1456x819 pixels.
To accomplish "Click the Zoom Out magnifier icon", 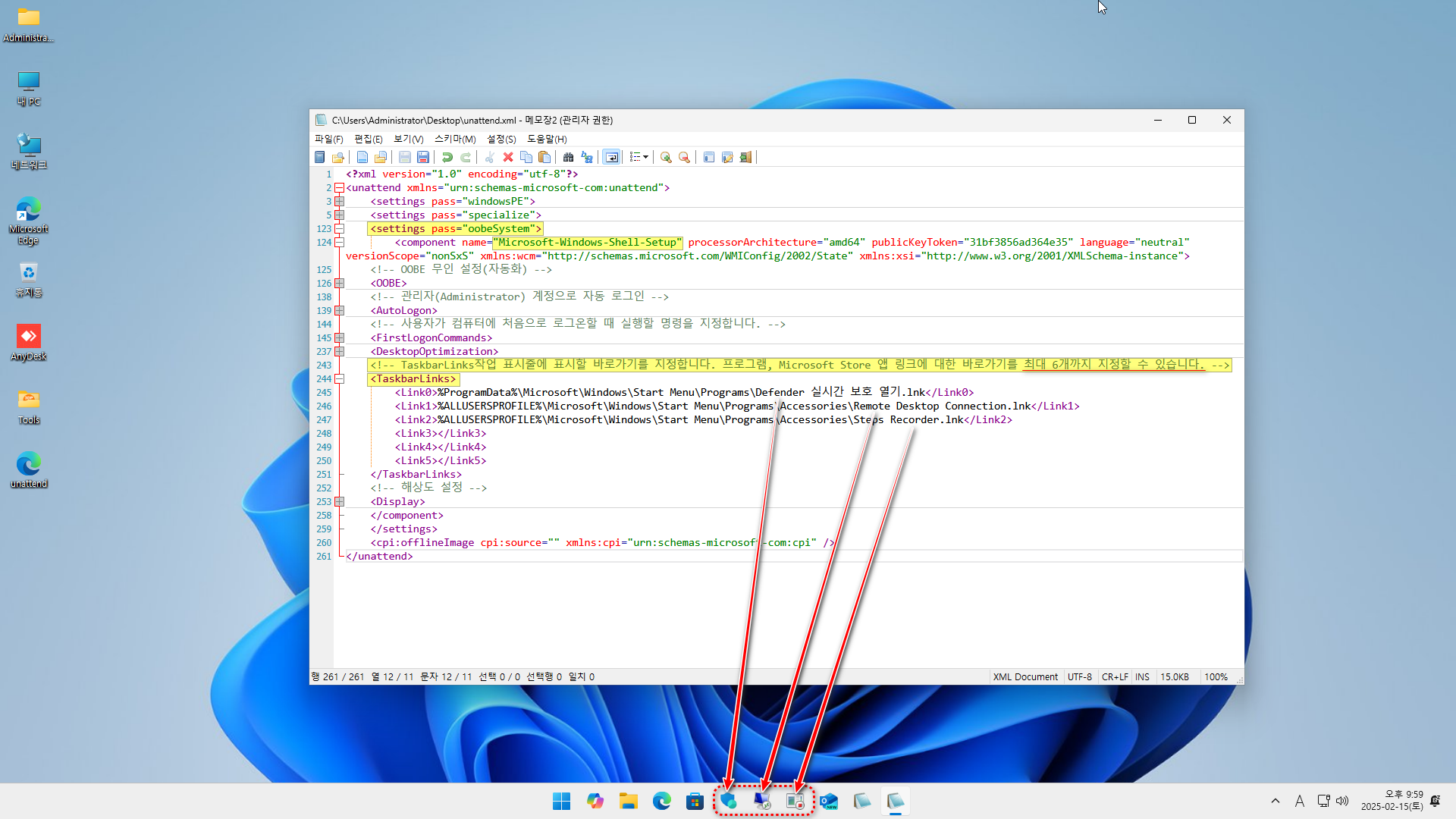I will [684, 157].
